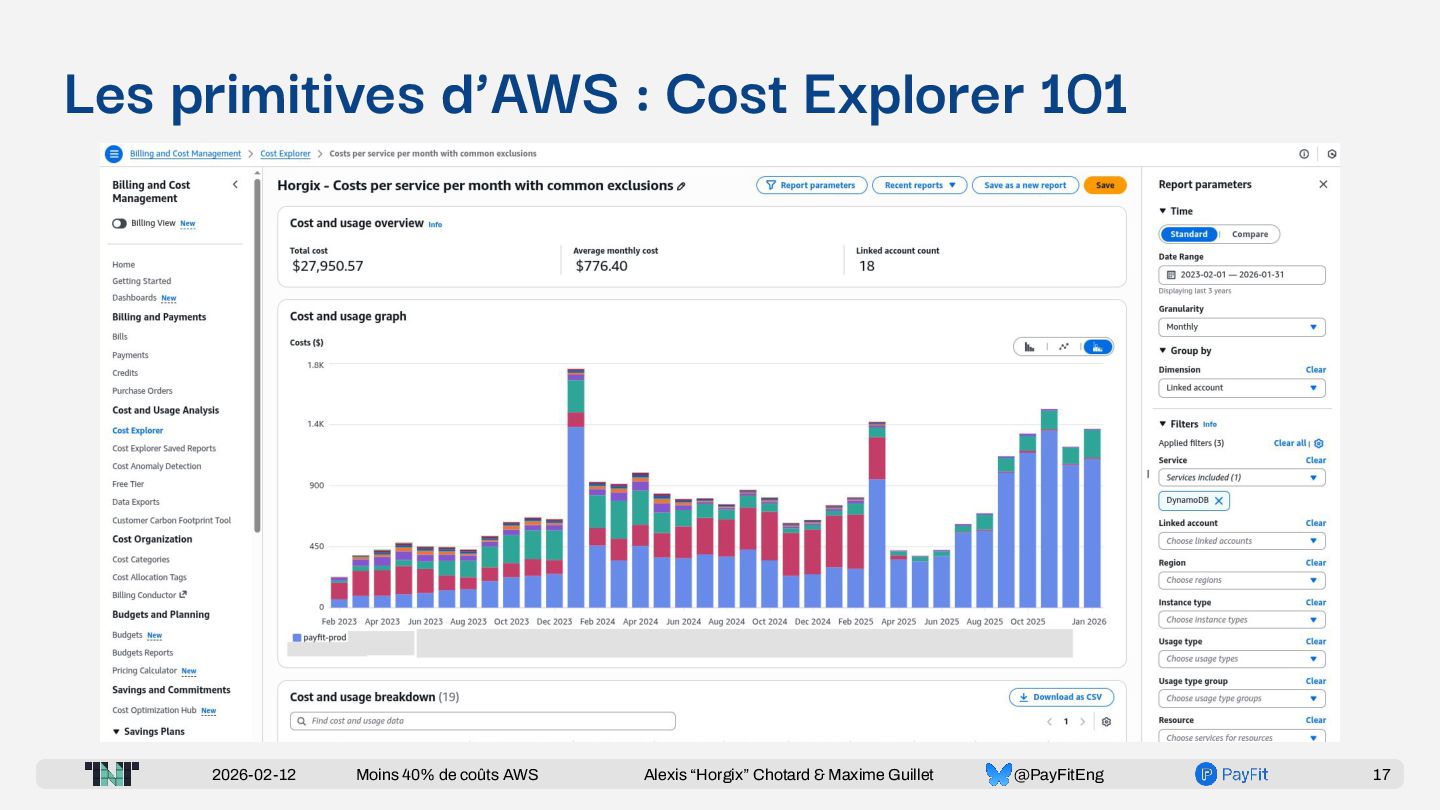Screen dimensions: 1440x810
Task: Close the Report parameters panel
Action: (x=1323, y=184)
